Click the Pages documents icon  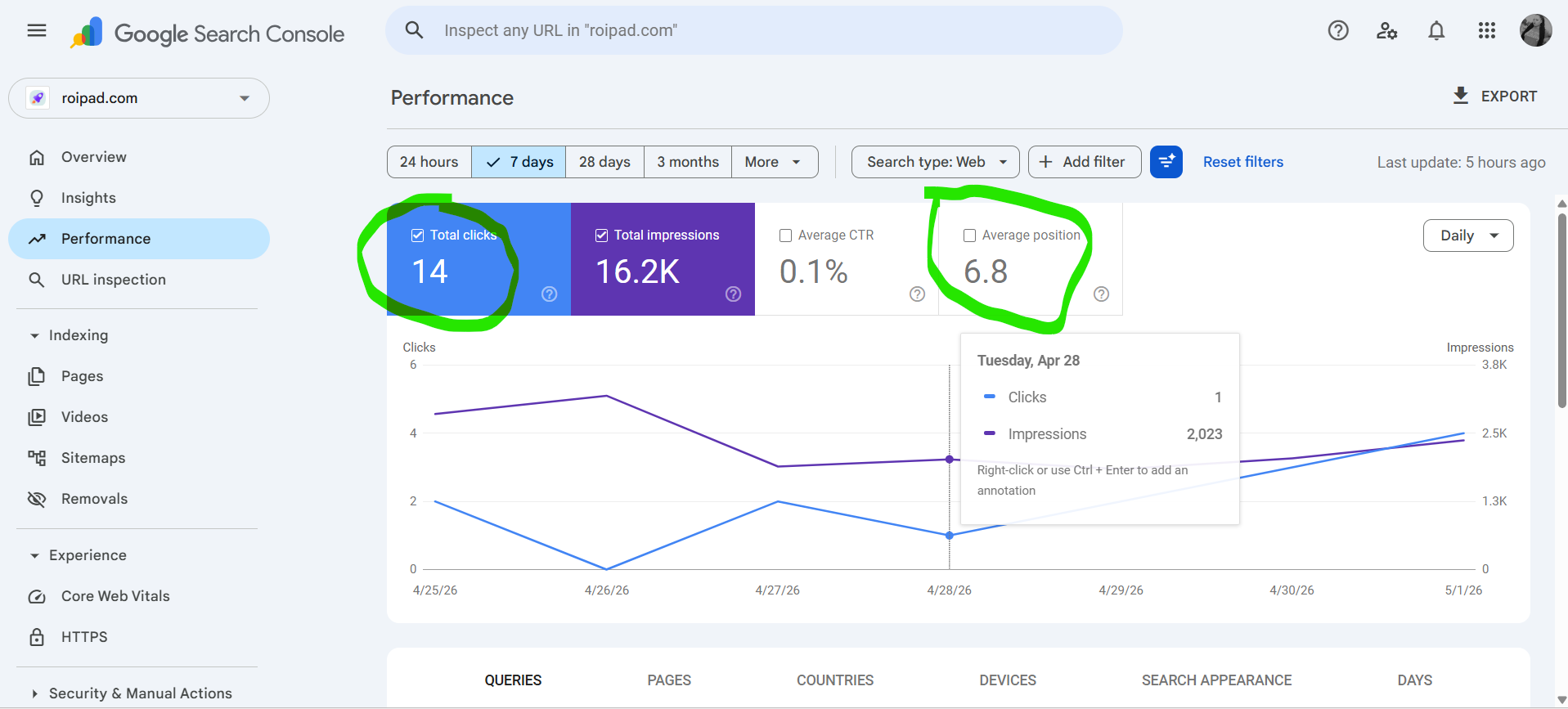[37, 376]
